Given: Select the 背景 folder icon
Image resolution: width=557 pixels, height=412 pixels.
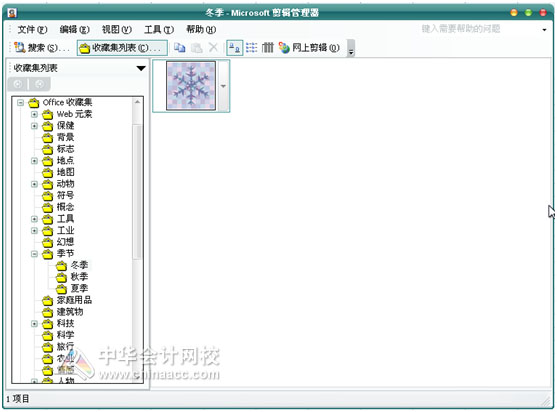Looking at the screenshot, I should click(48, 138).
